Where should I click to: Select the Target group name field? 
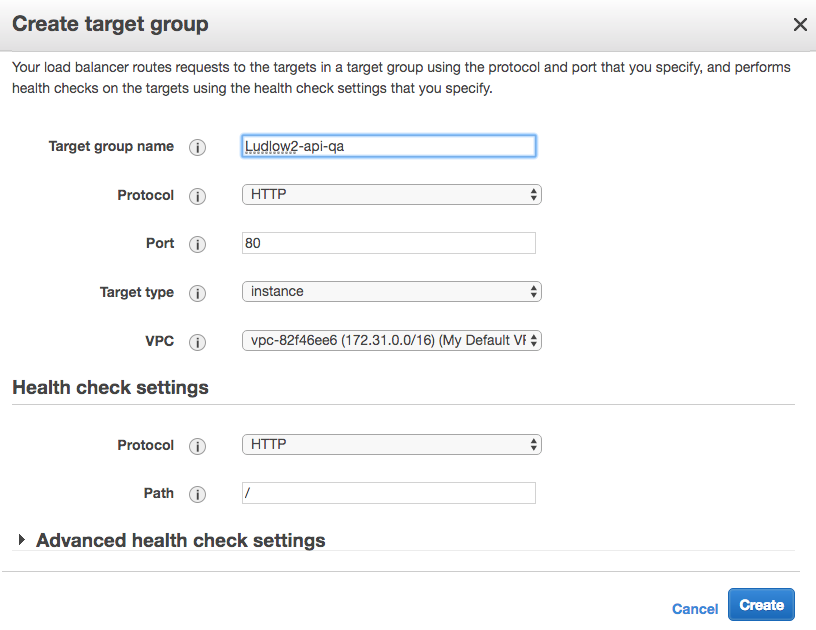click(x=388, y=145)
